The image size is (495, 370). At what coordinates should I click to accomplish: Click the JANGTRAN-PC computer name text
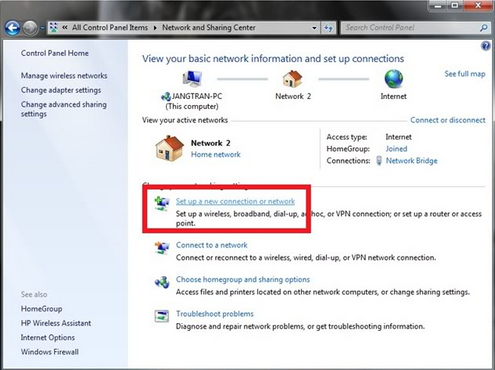pyautogui.click(x=197, y=96)
